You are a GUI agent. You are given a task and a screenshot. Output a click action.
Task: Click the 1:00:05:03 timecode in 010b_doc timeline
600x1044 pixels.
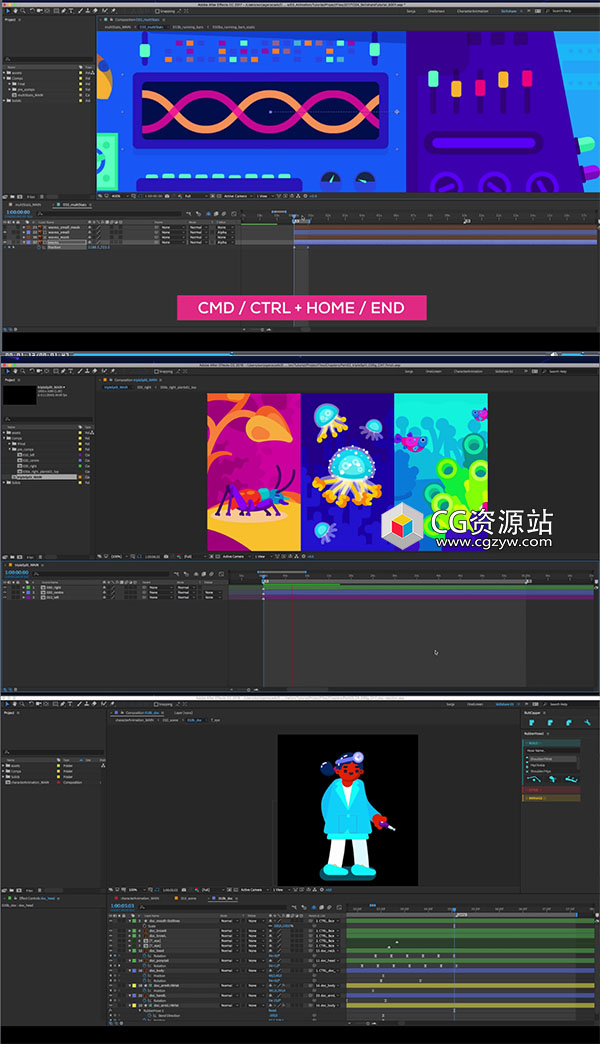pos(122,906)
